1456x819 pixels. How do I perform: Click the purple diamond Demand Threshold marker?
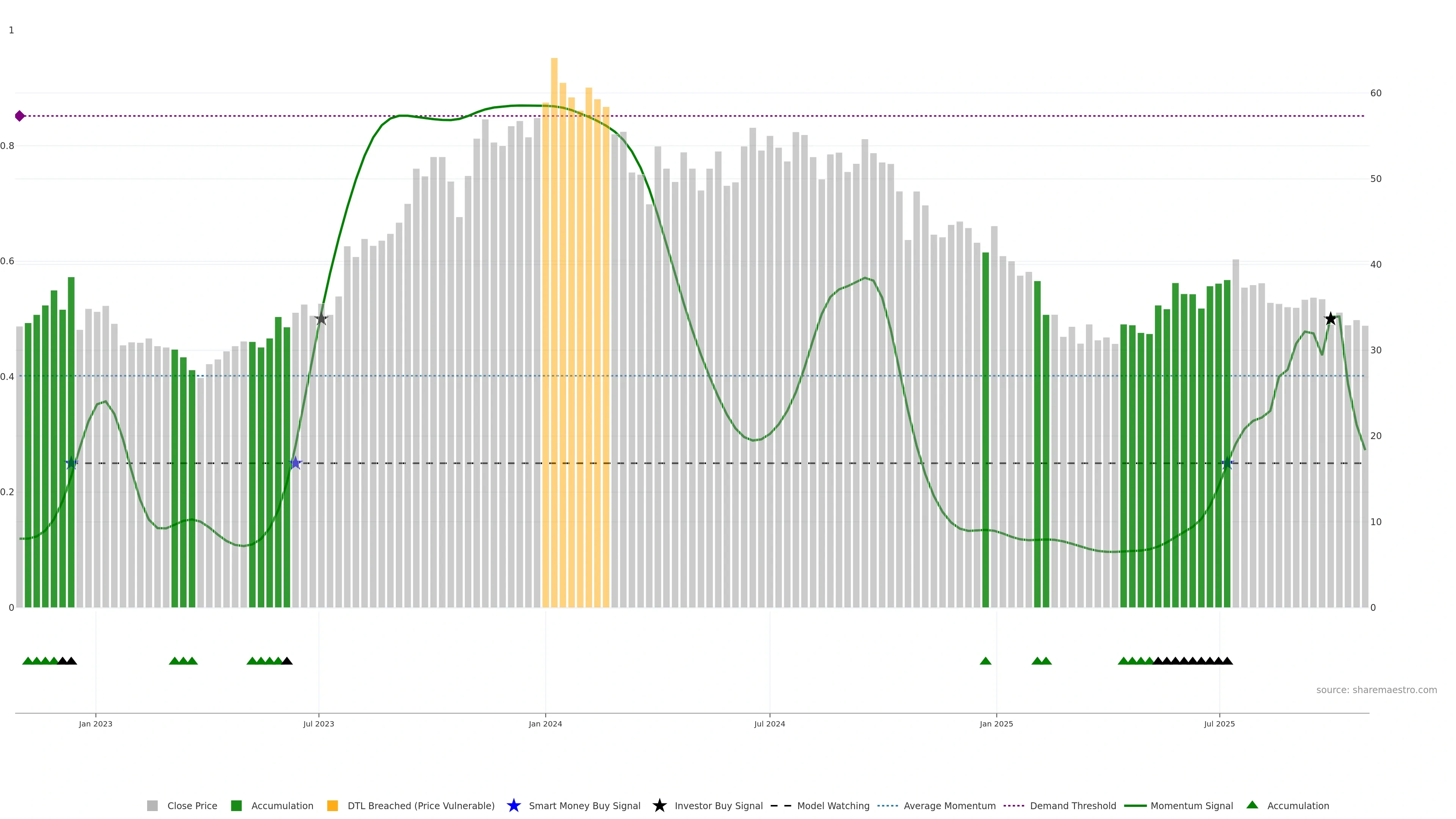[x=20, y=116]
